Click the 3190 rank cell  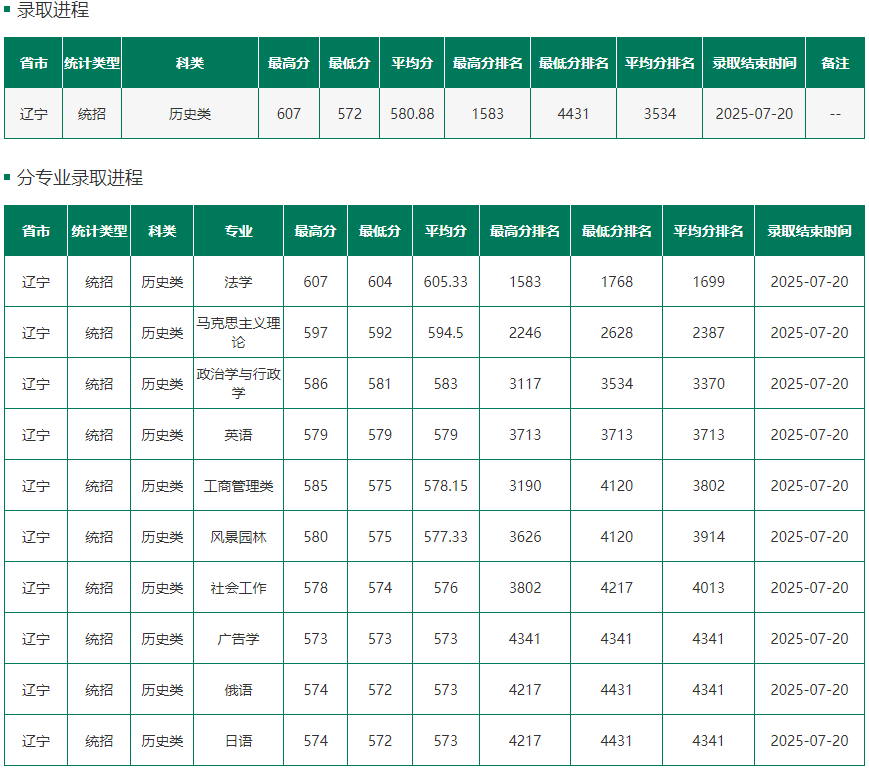click(525, 486)
